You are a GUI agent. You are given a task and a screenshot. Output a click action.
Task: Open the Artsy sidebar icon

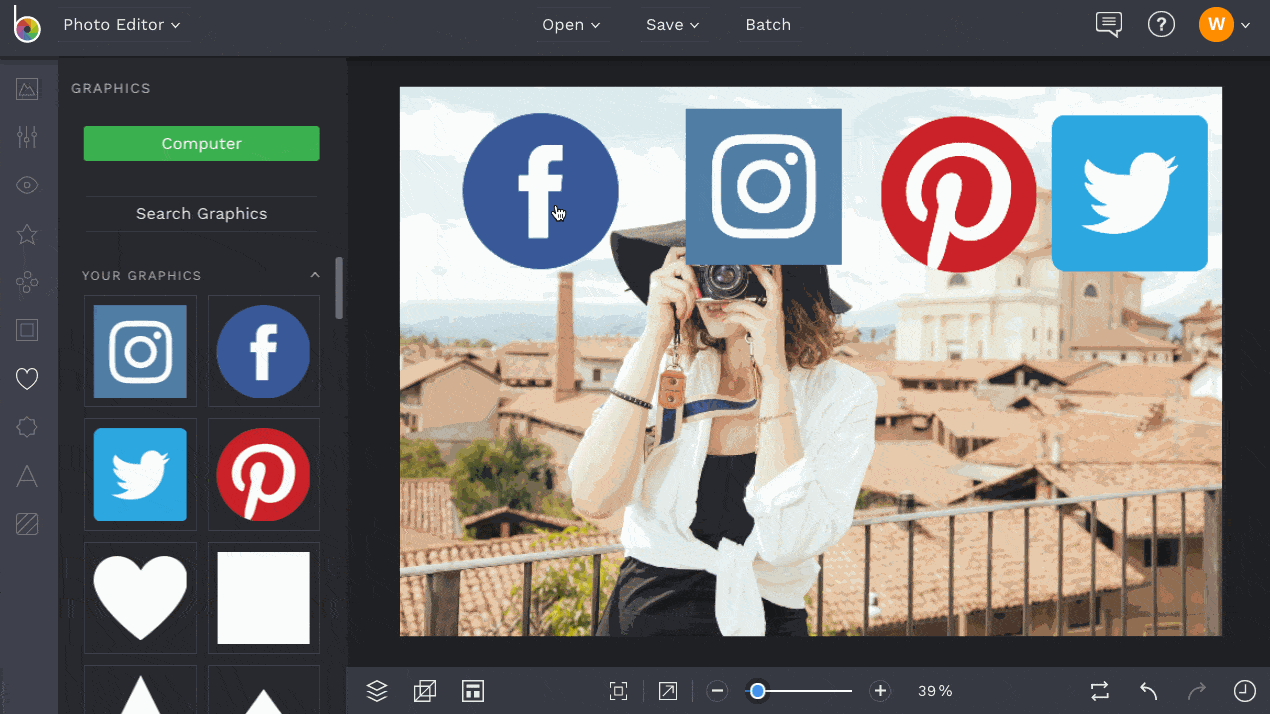pos(27,283)
